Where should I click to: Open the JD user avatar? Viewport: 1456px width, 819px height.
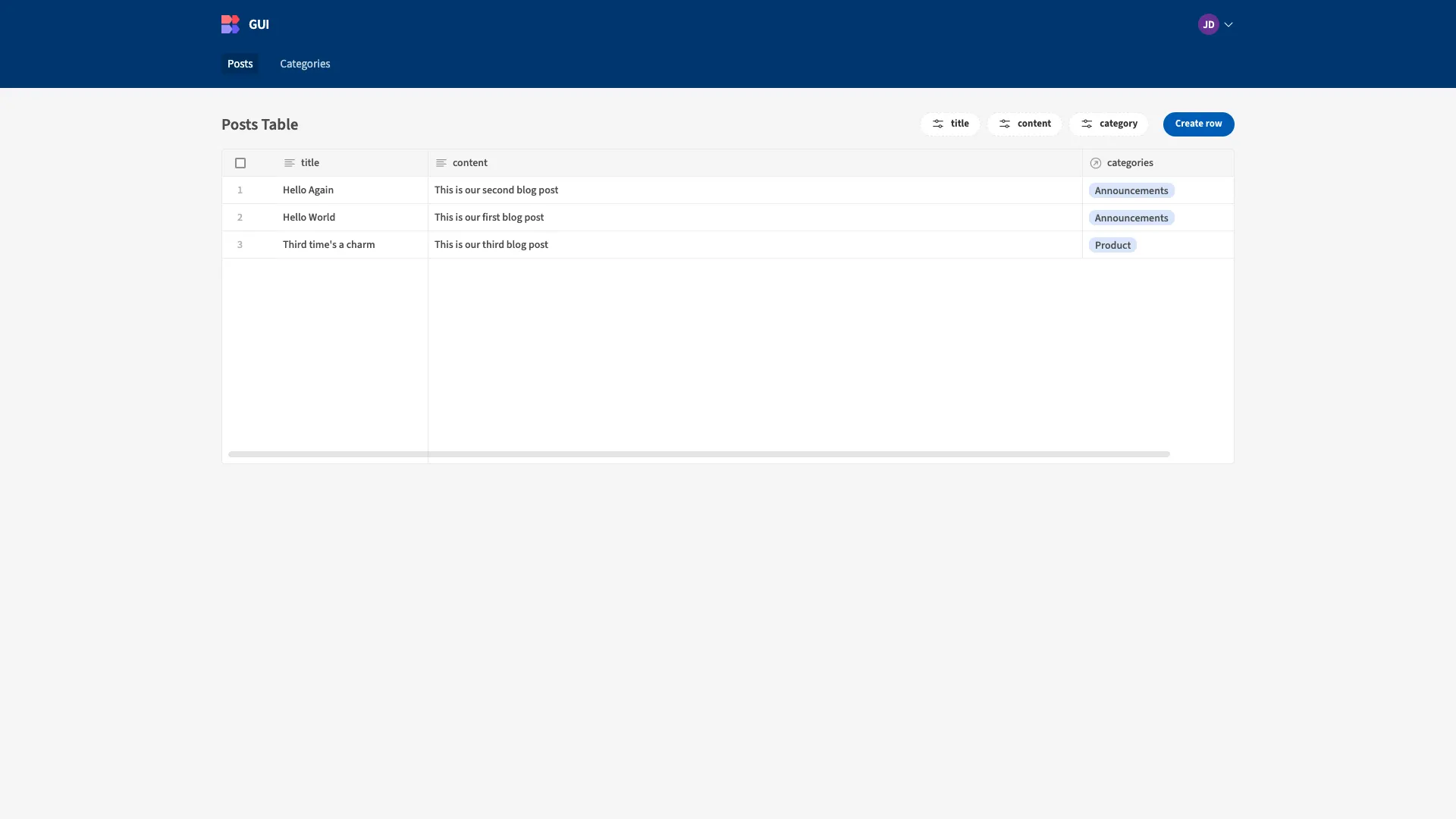(1208, 24)
